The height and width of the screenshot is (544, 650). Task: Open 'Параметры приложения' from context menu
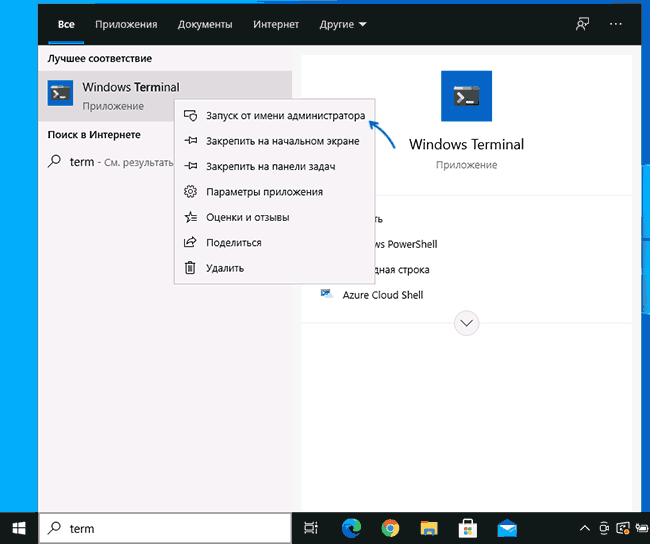[x=274, y=192]
